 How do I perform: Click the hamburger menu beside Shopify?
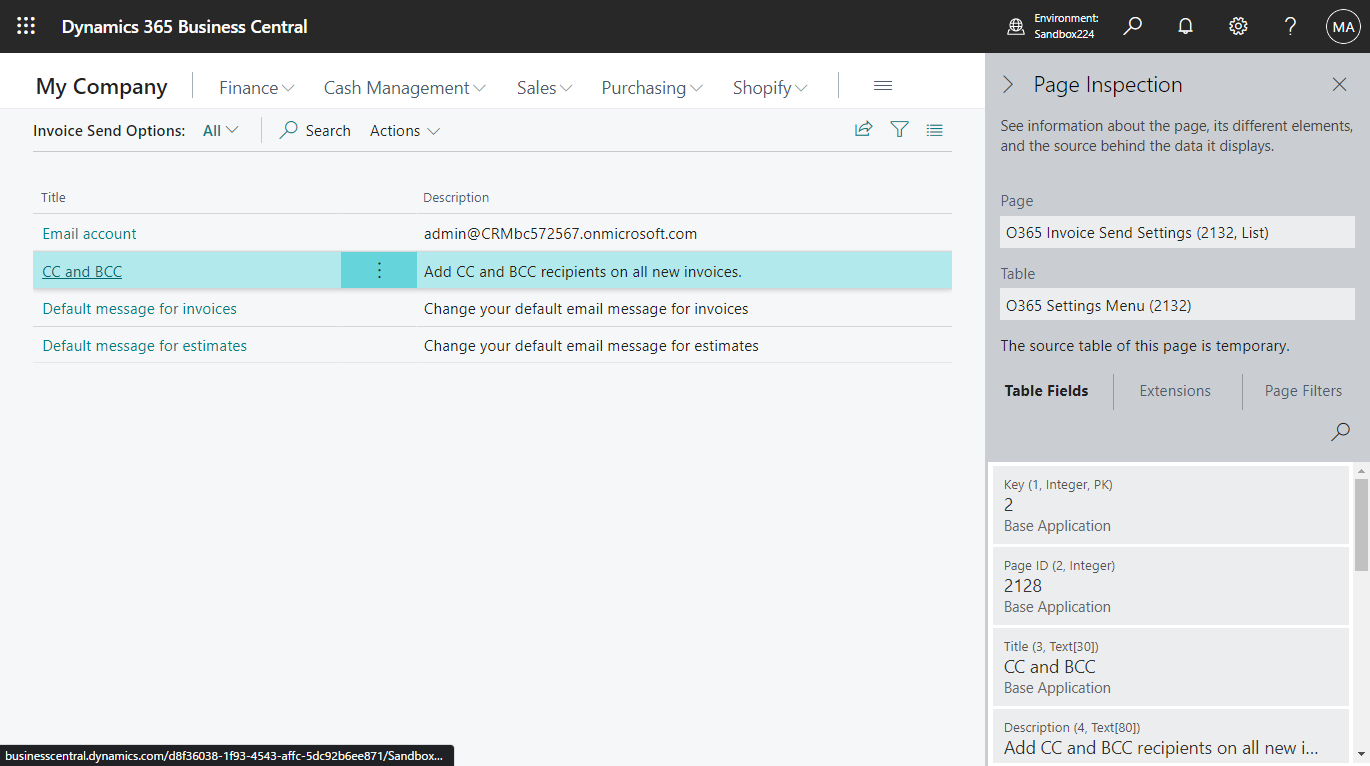882,86
